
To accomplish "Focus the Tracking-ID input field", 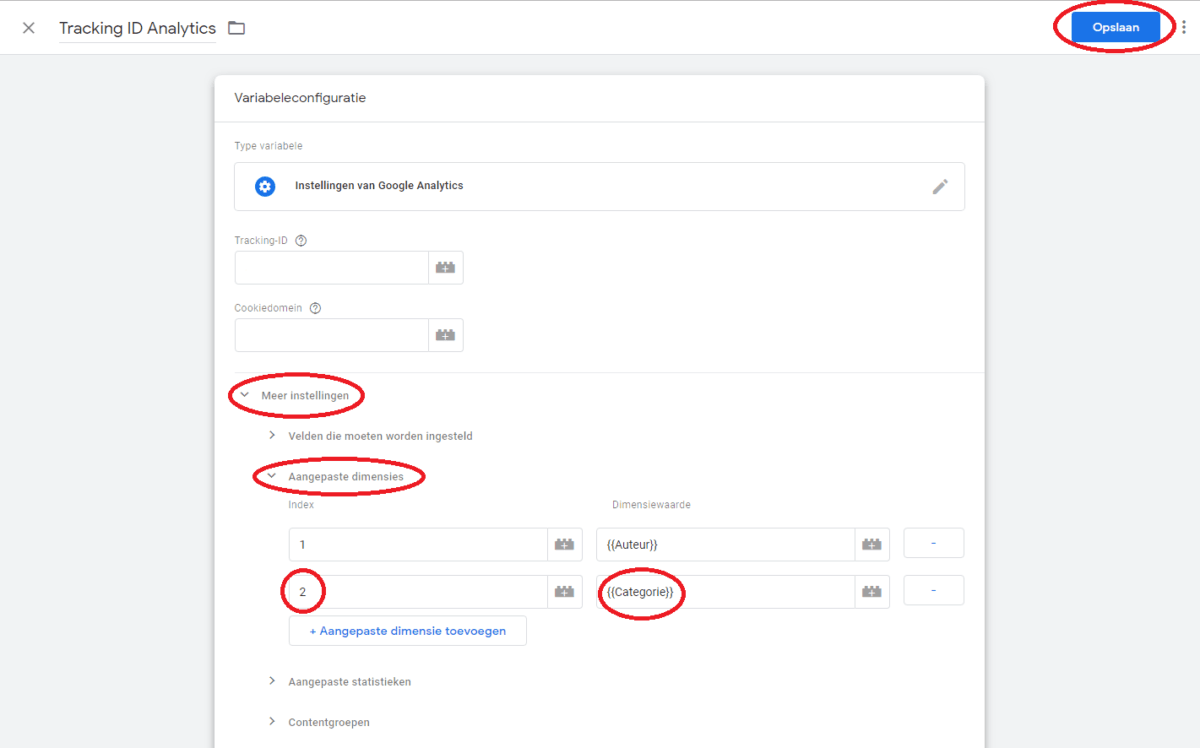I will pyautogui.click(x=332, y=268).
